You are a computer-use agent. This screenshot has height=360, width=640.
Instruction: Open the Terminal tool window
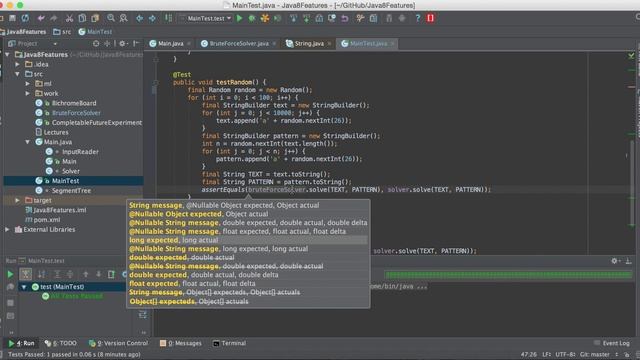pos(229,343)
